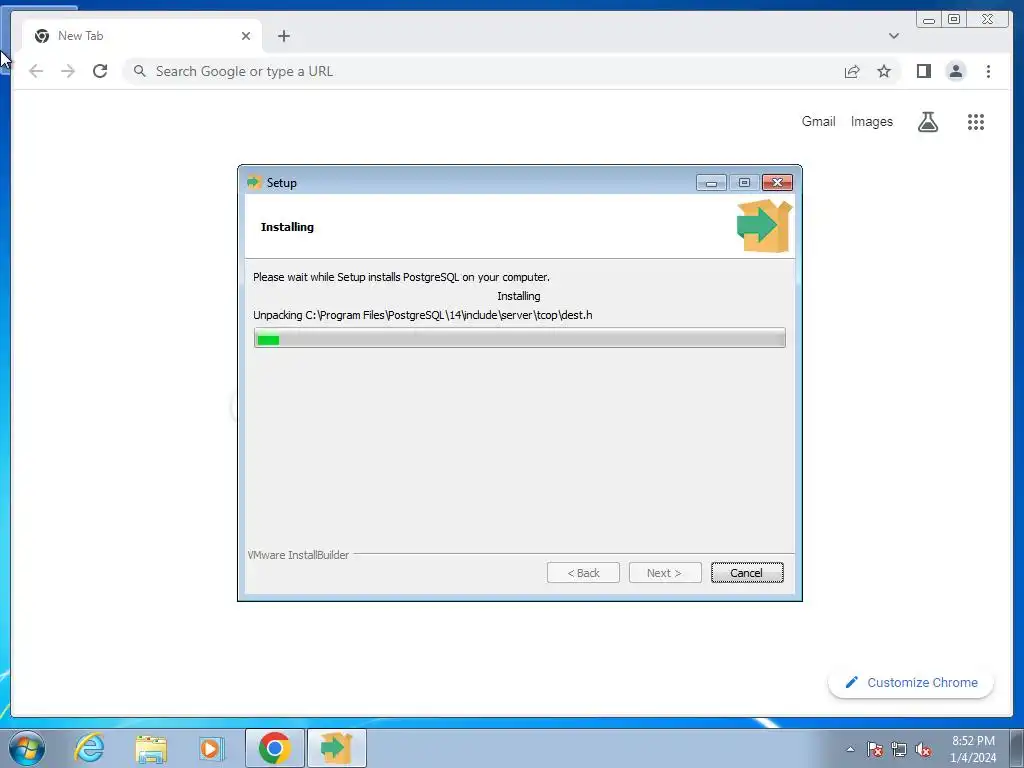
Task: Select the New Tab tab
Action: point(142,36)
